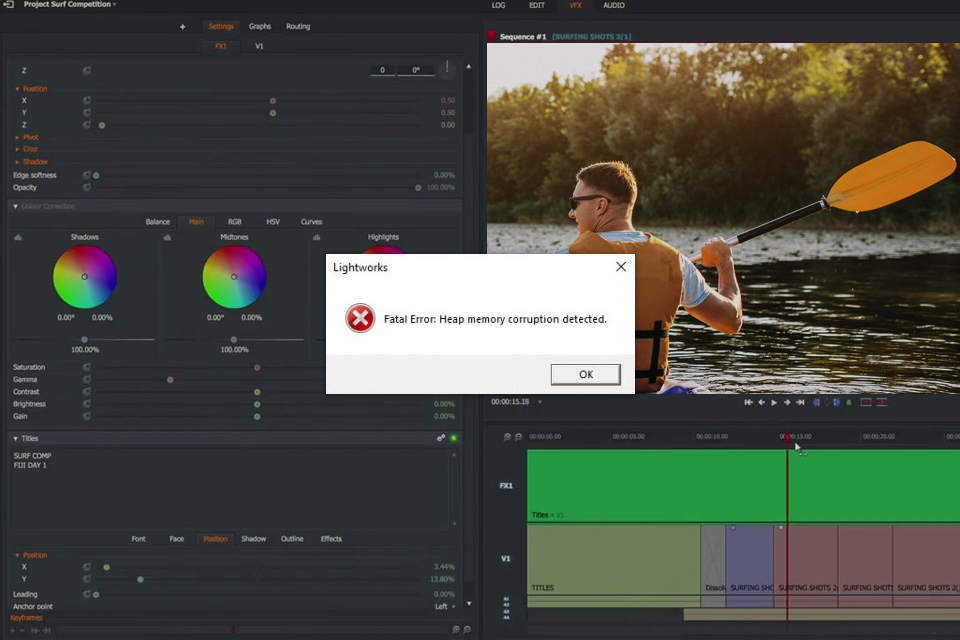Collapse the Titles Position section

pyautogui.click(x=17, y=555)
